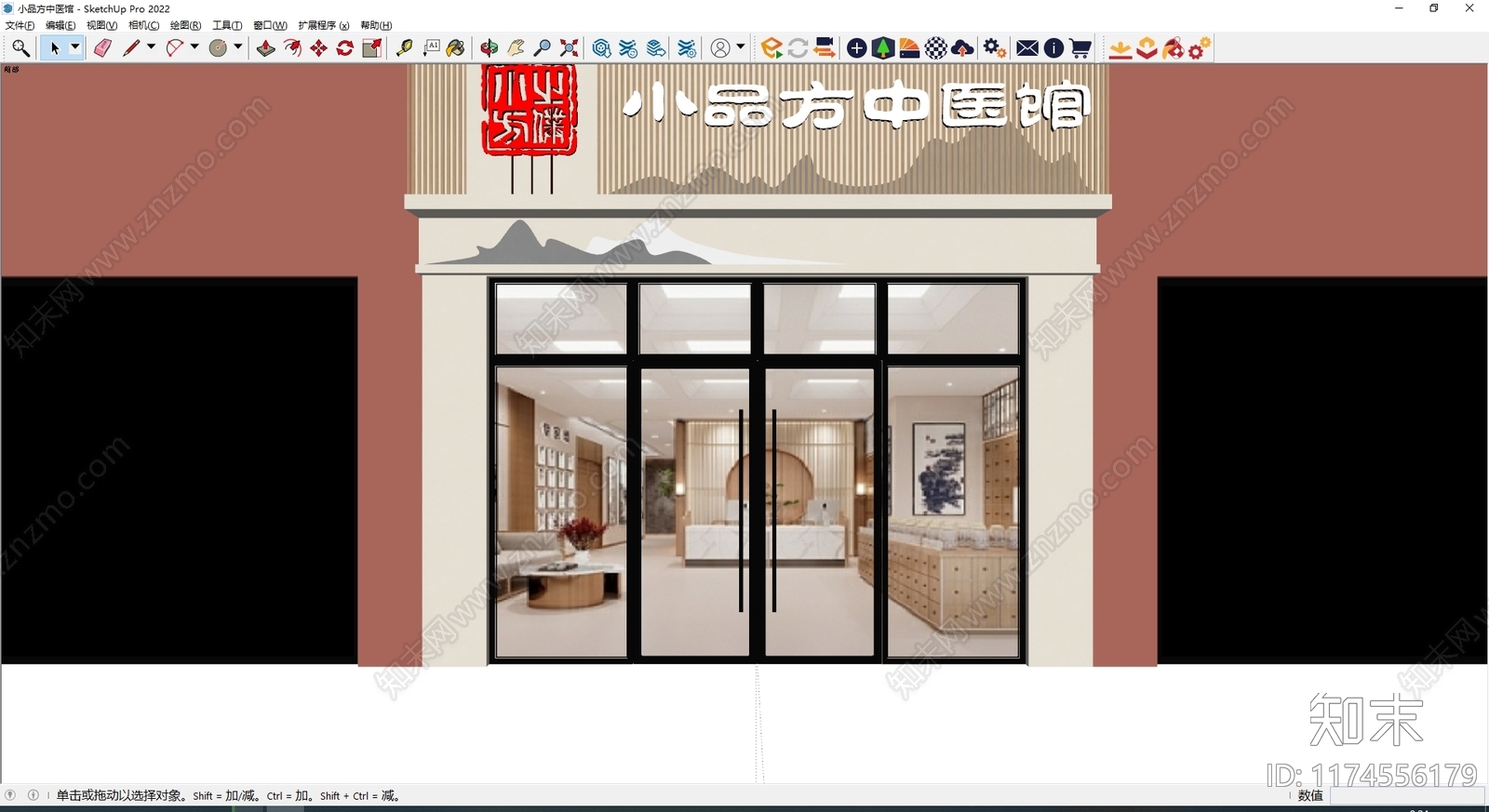The image size is (1489, 812).
Task: Click the status bar info circle icon
Action: (x=34, y=795)
